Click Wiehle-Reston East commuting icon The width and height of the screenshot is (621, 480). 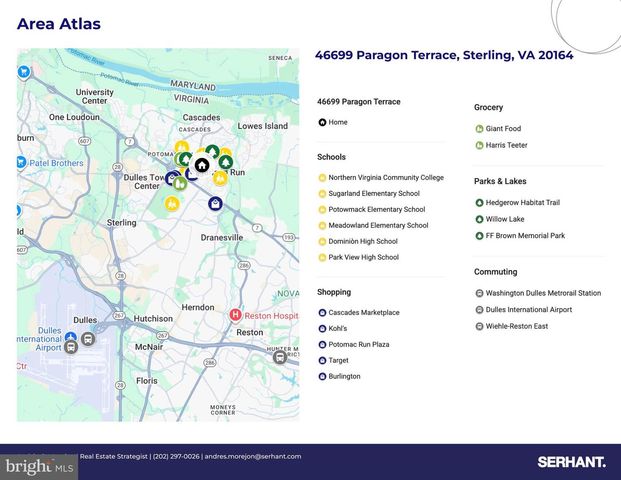point(479,326)
